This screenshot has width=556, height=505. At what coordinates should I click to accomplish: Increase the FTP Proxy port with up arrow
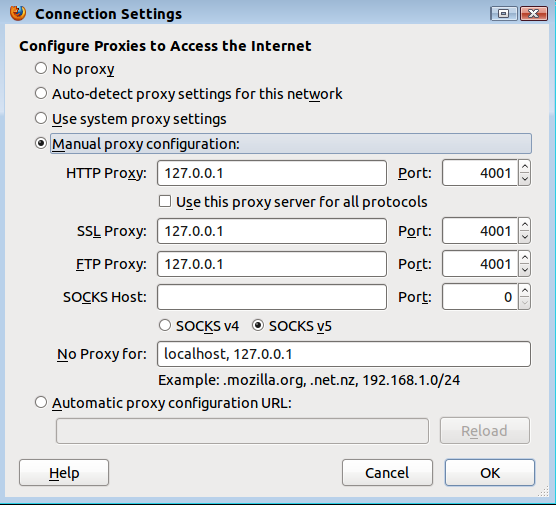[525, 257]
